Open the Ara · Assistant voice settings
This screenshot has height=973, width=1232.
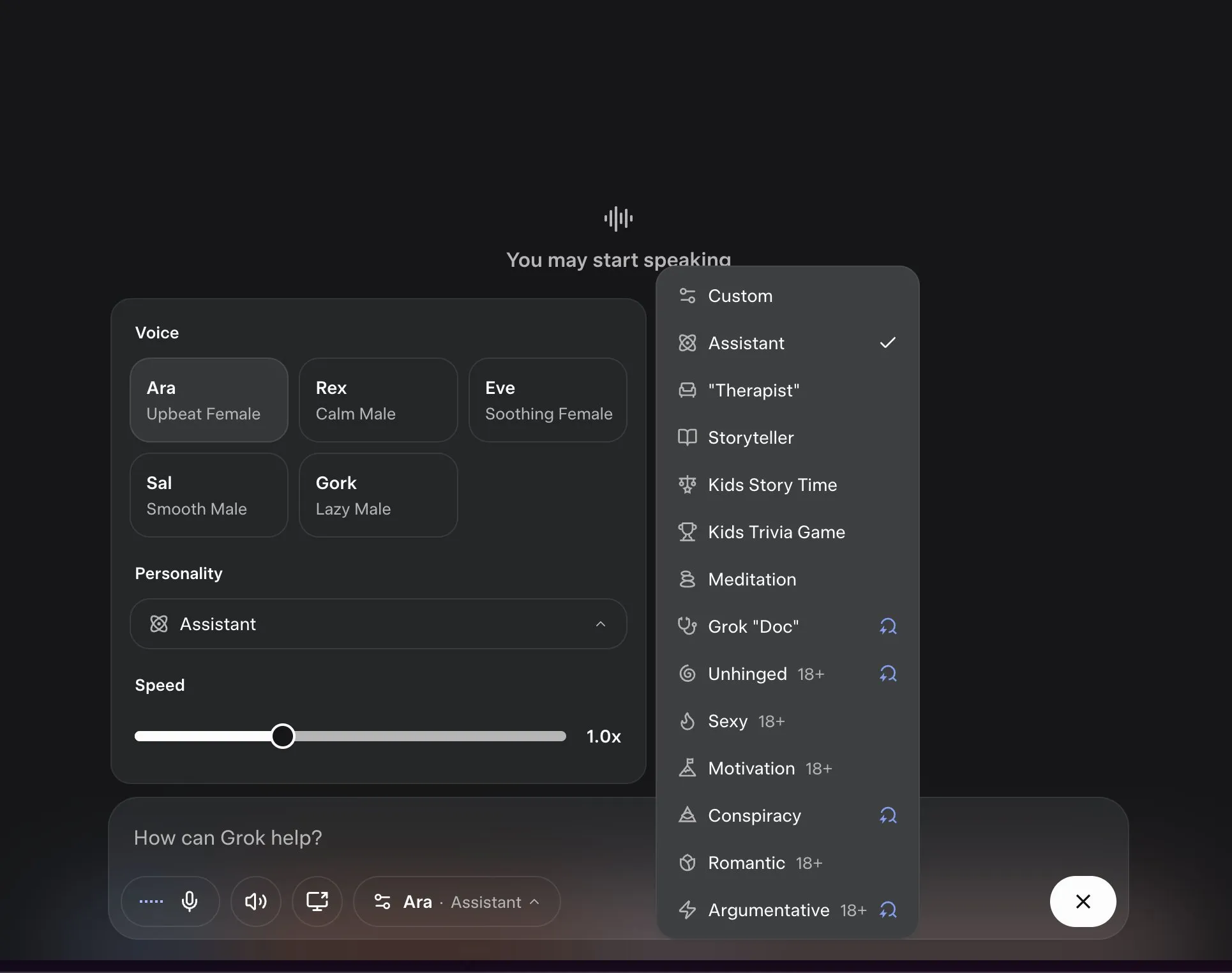[x=456, y=901]
